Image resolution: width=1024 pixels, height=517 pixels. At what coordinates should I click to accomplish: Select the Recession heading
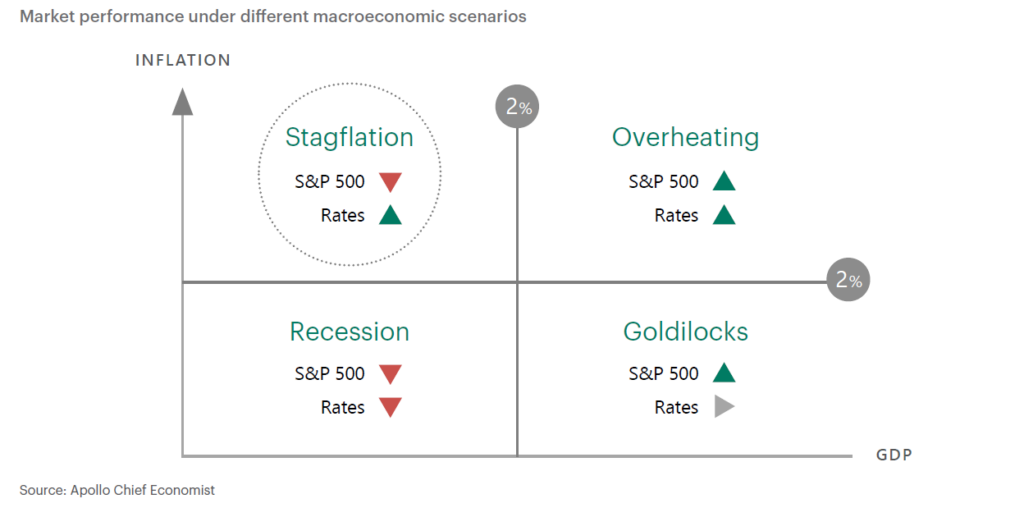tap(349, 332)
